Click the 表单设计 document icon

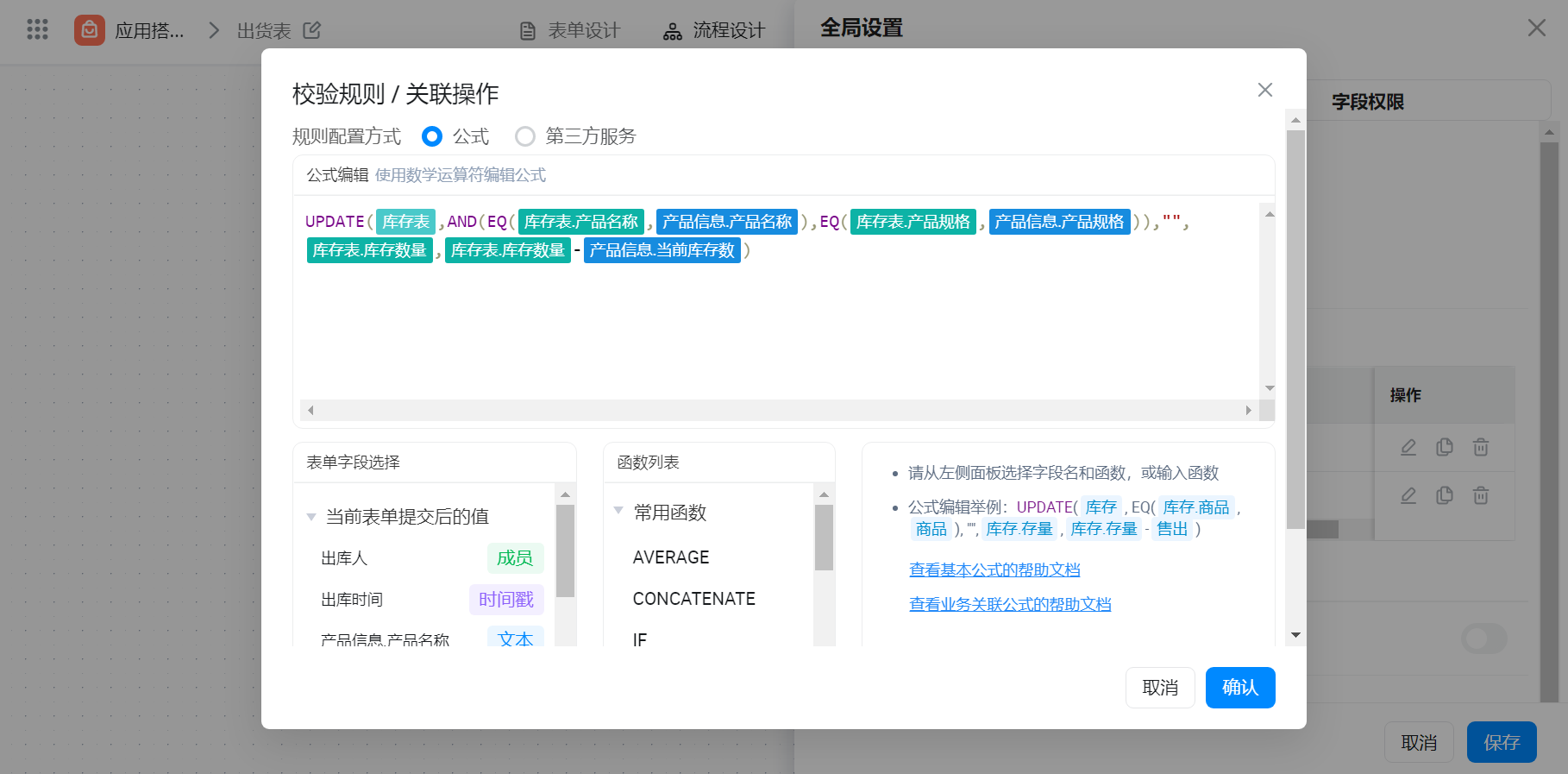528,31
